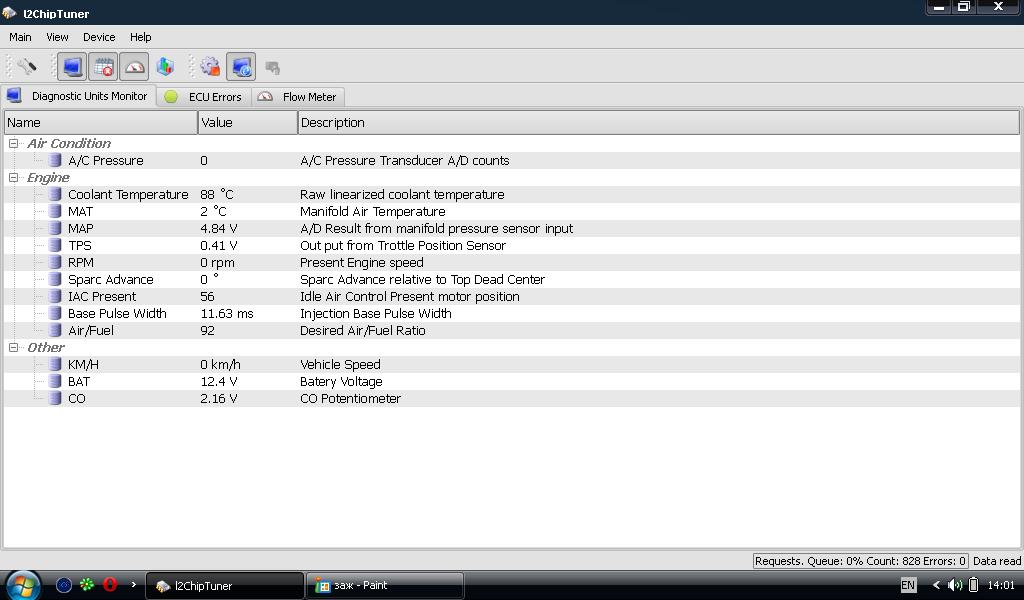Click the green ICQ flower taskbar icon
Viewport: 1024px width, 600px height.
click(x=87, y=584)
